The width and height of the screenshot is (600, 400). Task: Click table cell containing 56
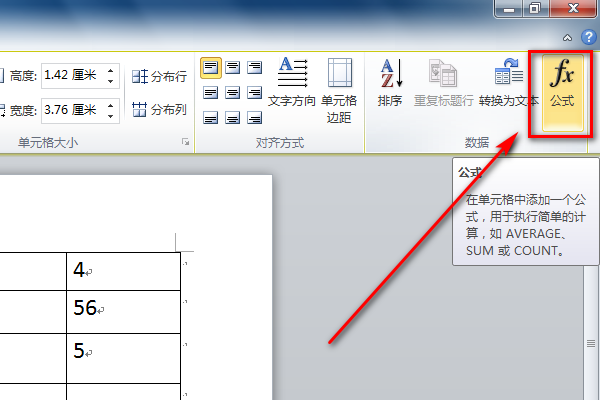pyautogui.click(x=123, y=312)
